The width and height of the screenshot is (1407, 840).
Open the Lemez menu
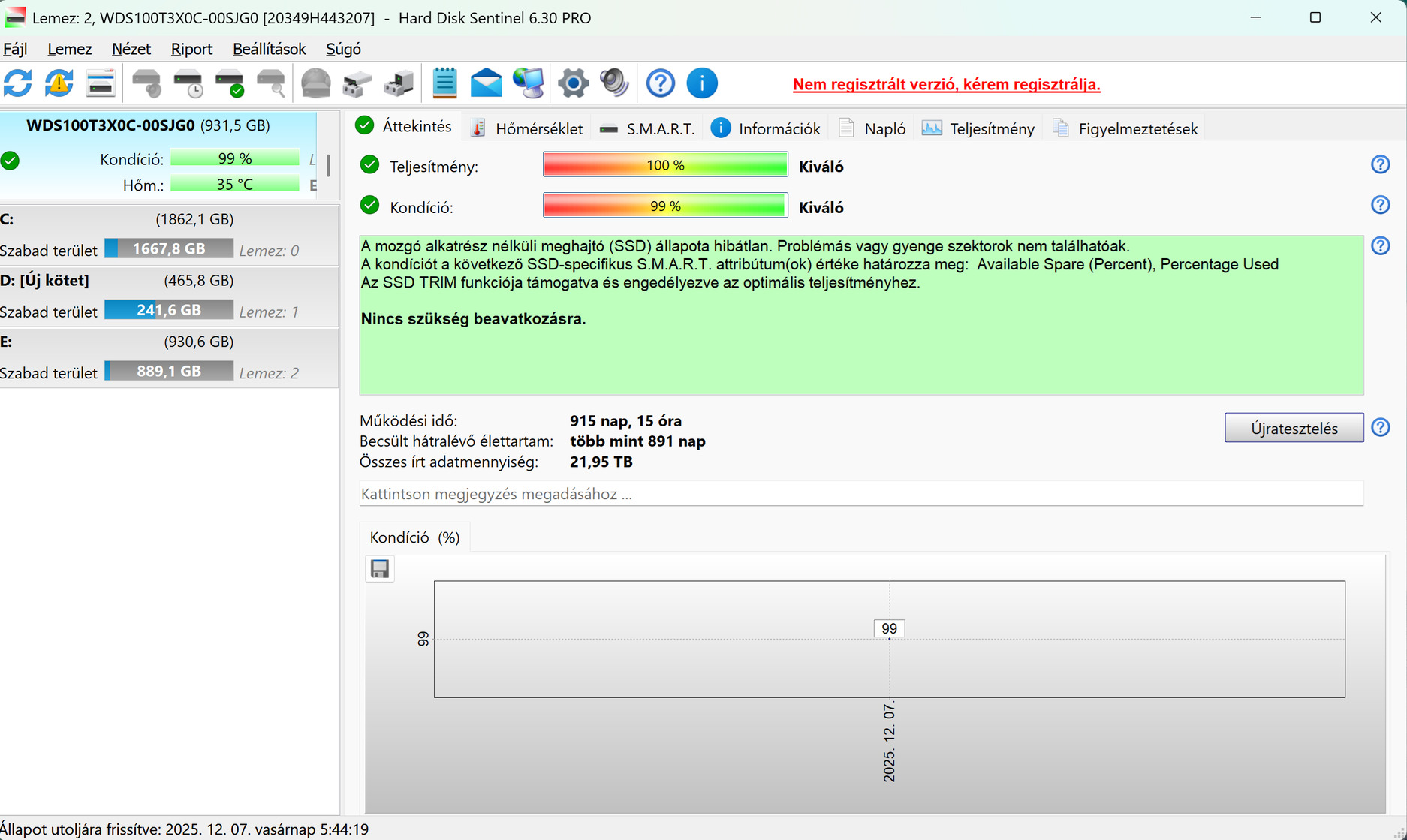[x=69, y=49]
